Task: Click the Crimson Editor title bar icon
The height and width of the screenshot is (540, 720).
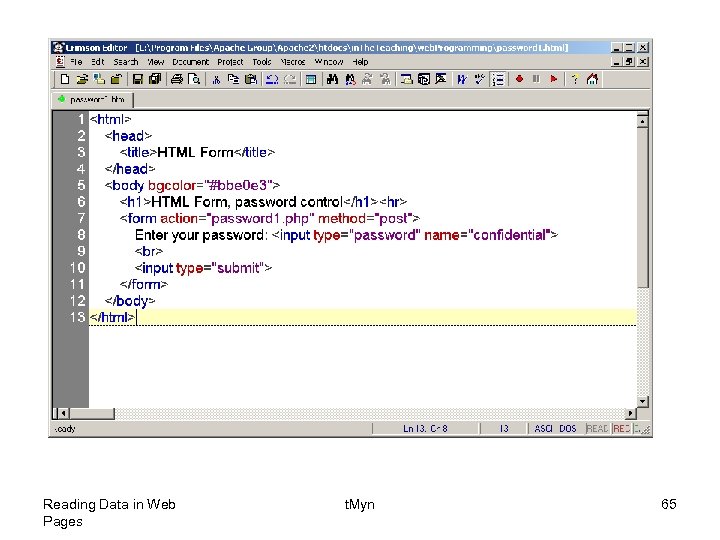Action: [x=58, y=47]
